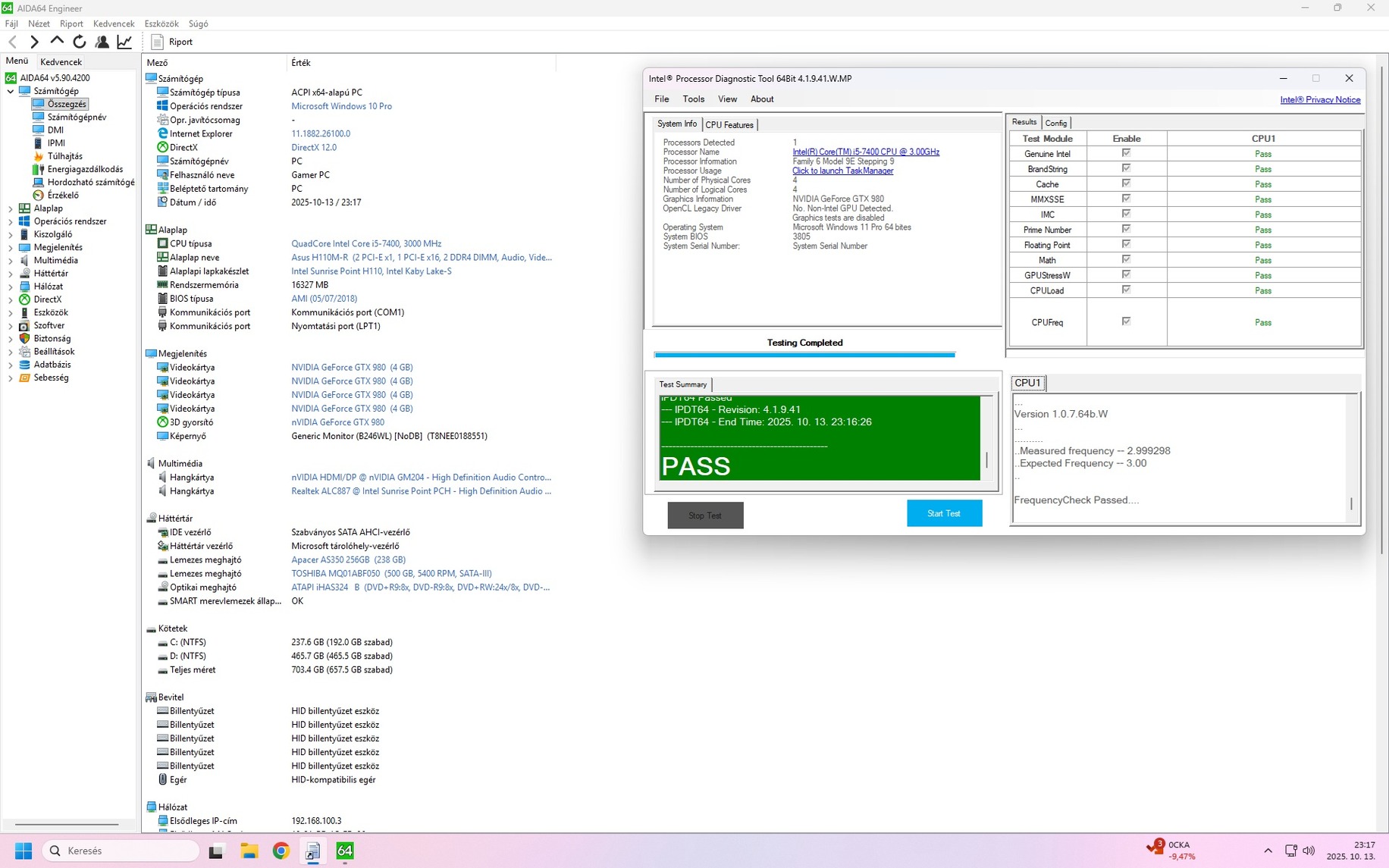Viewport: 1389px width, 868px height.
Task: Open the user icon in AIDA64 toolbar
Action: tap(102, 42)
